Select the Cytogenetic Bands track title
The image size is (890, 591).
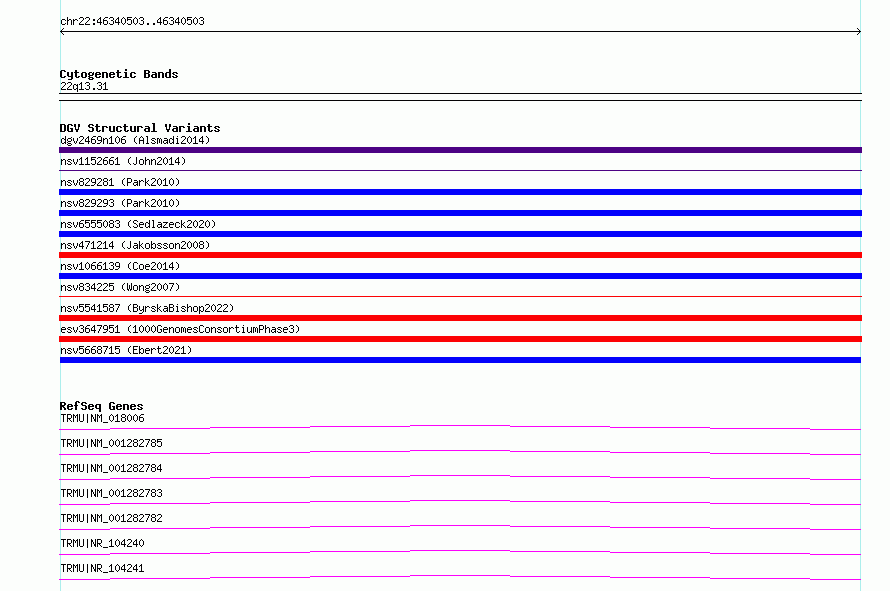(x=119, y=74)
